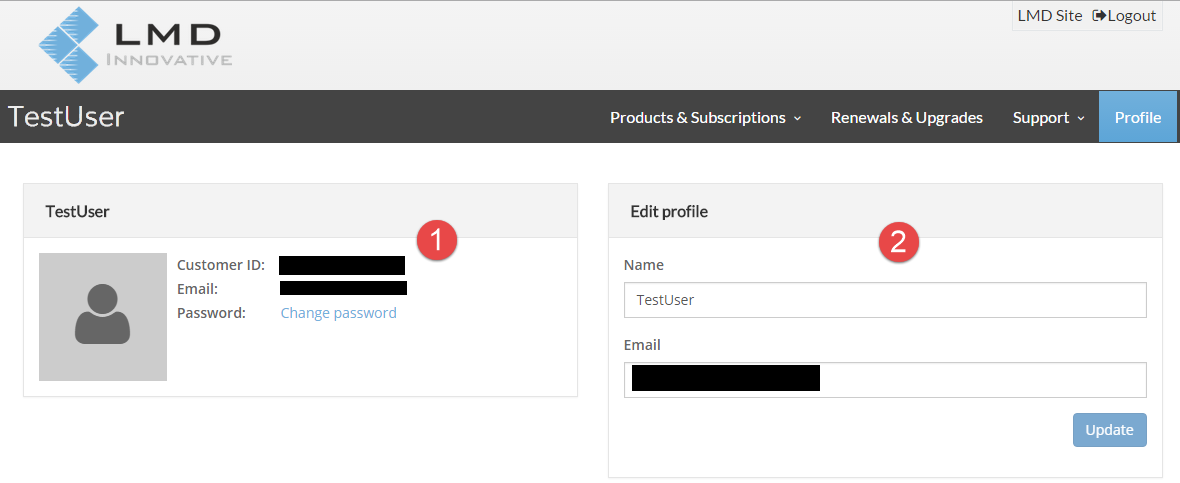Screen dimensions: 1180x483
Task: Click the redacted email beside Email label
Action: tap(343, 289)
